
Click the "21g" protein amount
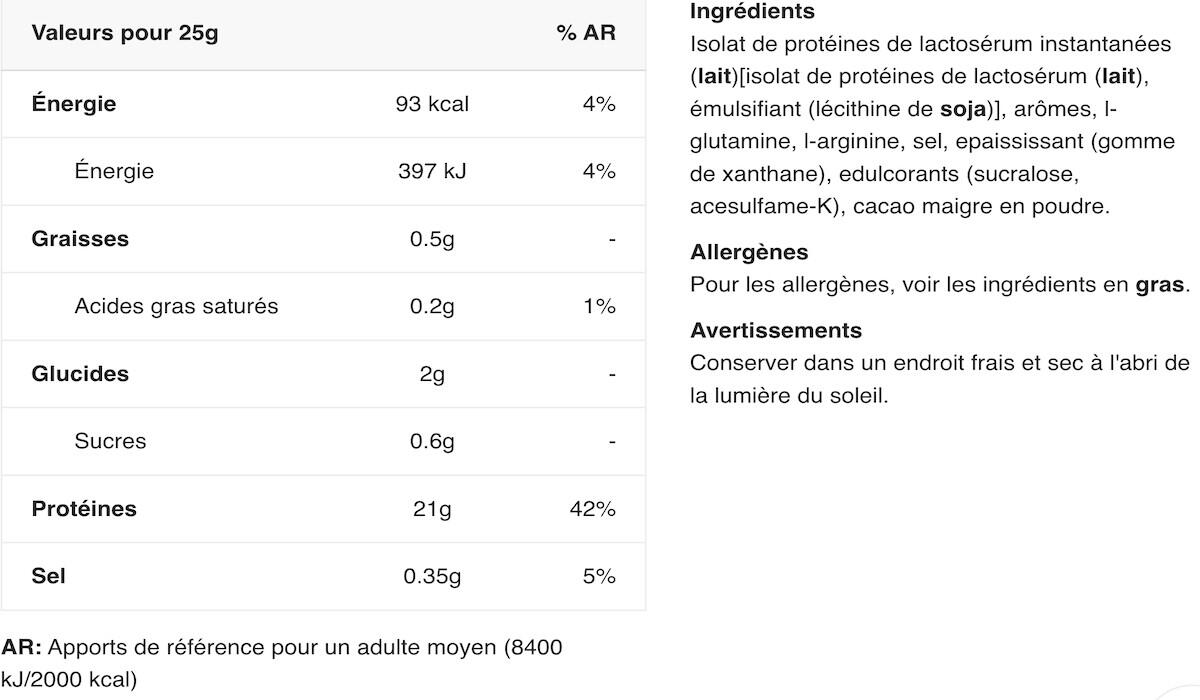click(x=432, y=509)
